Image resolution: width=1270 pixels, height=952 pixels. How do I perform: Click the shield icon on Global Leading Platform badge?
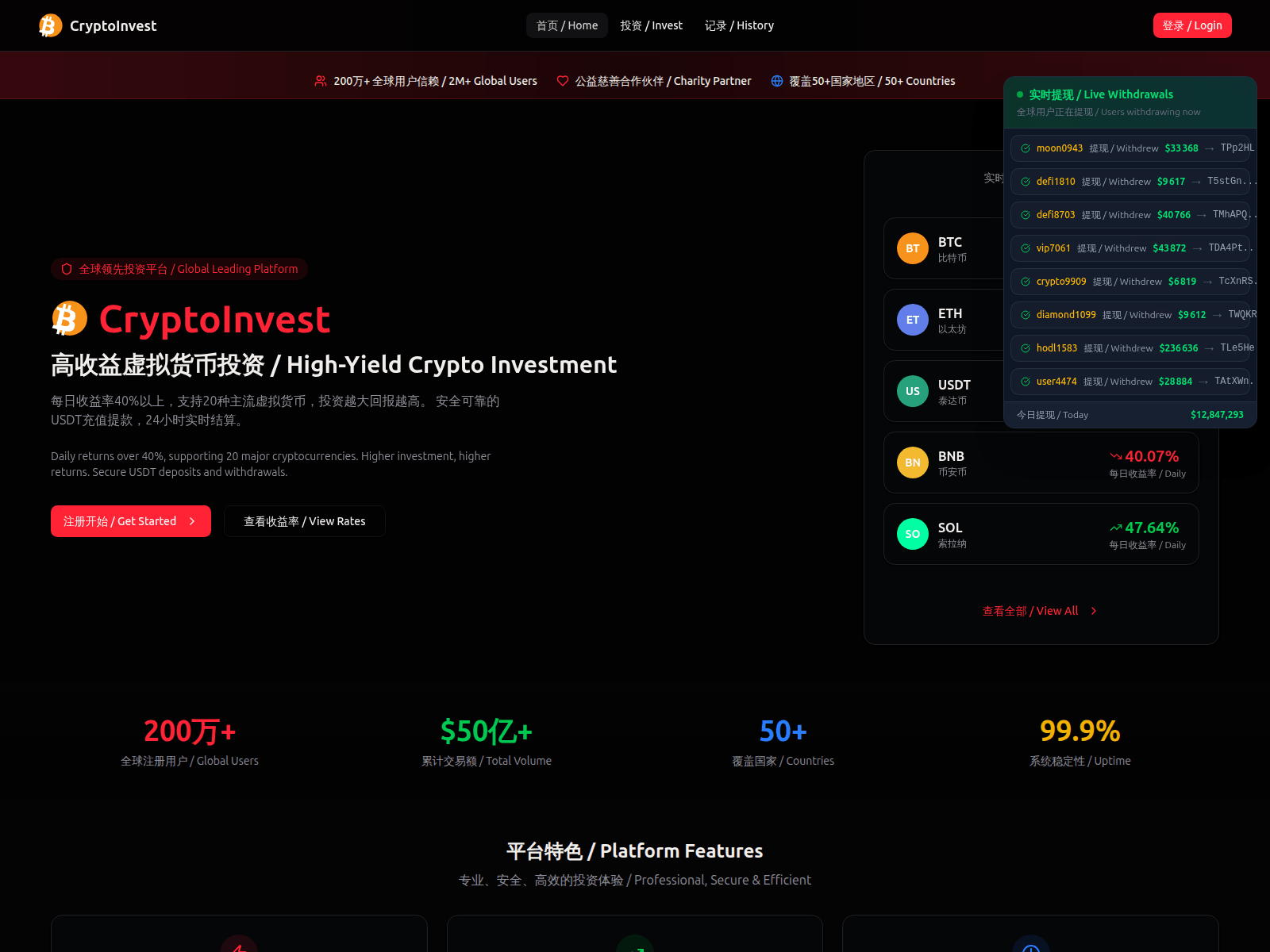point(66,269)
